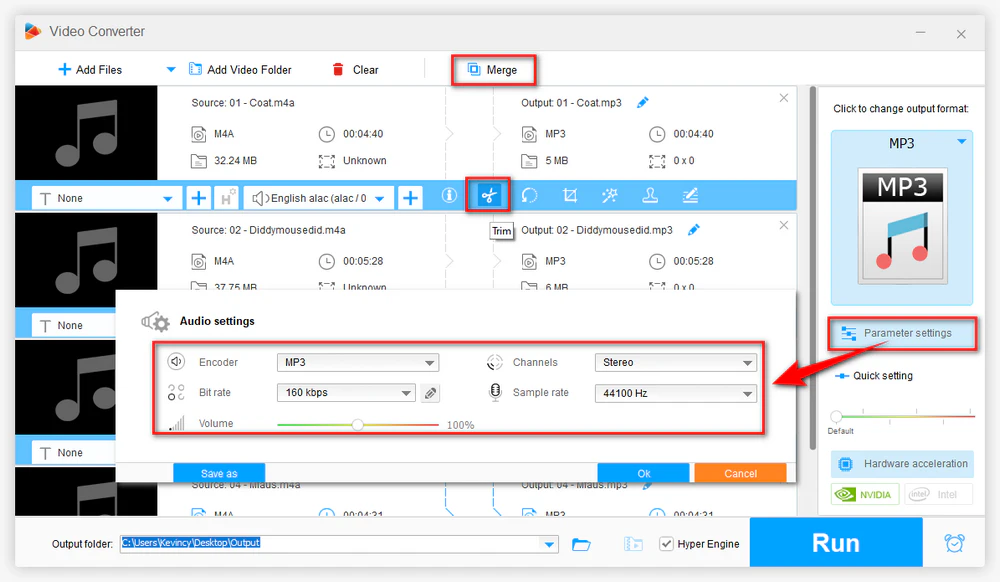The height and width of the screenshot is (582, 1000).
Task: Open the alarm clock scheduler icon
Action: click(955, 543)
